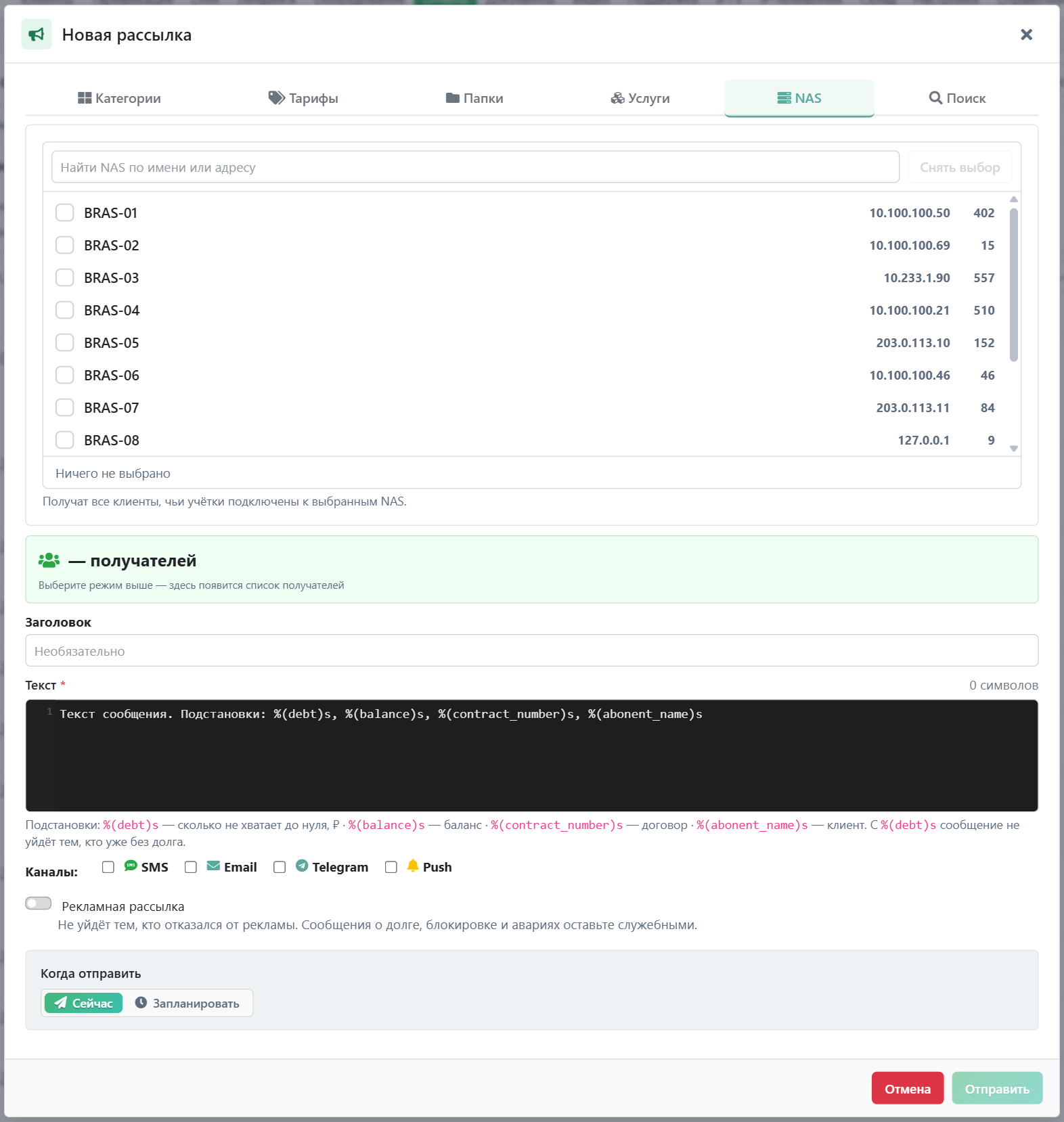1064x1122 pixels.
Task: Check the Telegram channel checkbox
Action: click(x=280, y=867)
